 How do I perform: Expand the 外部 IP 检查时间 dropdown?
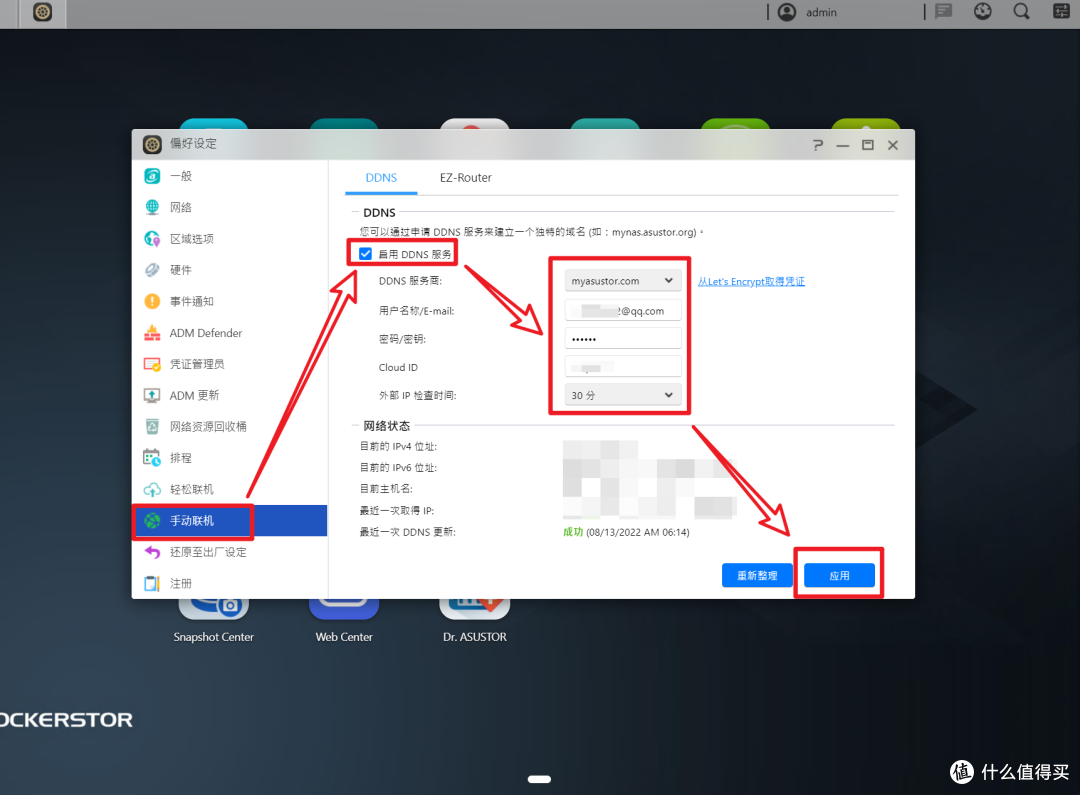coord(620,395)
